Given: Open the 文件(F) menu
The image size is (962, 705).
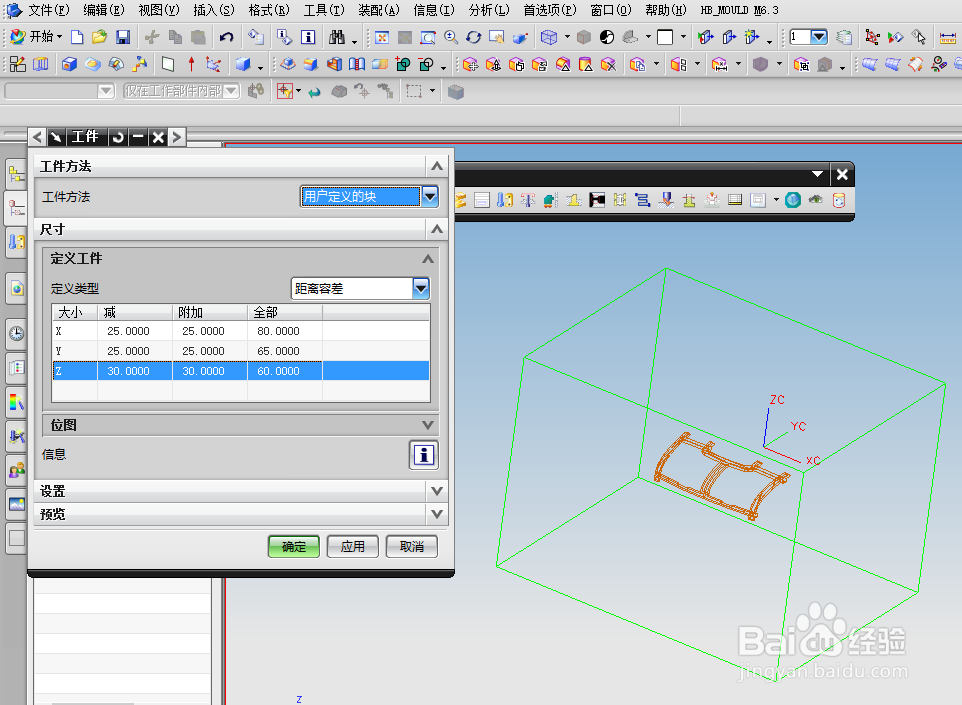Looking at the screenshot, I should 49,10.
